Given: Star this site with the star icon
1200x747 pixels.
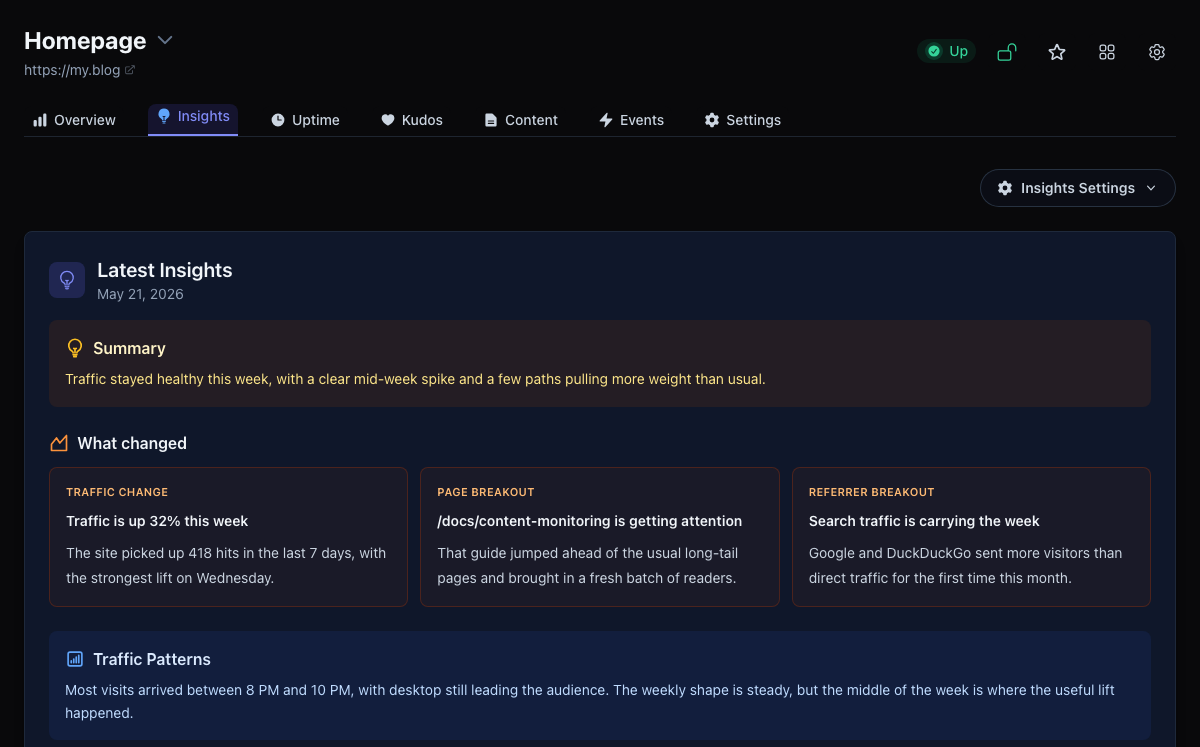Looking at the screenshot, I should tap(1057, 52).
